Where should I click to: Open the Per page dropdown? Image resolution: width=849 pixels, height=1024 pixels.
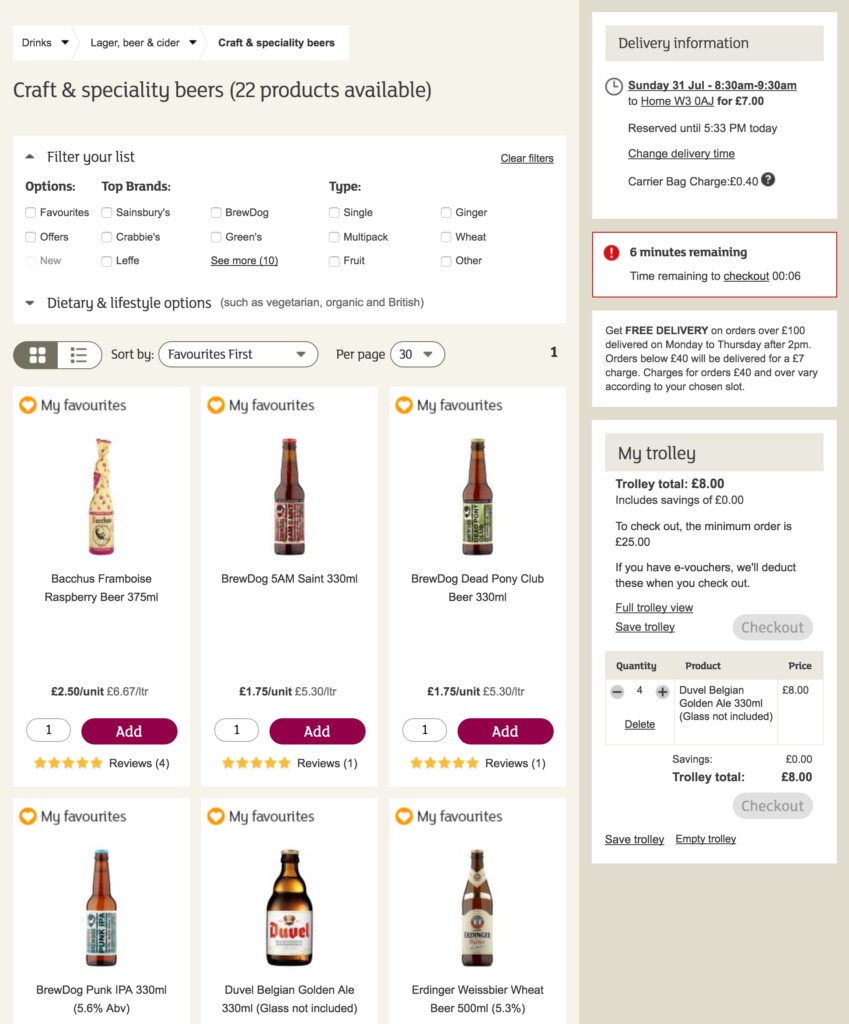point(417,354)
